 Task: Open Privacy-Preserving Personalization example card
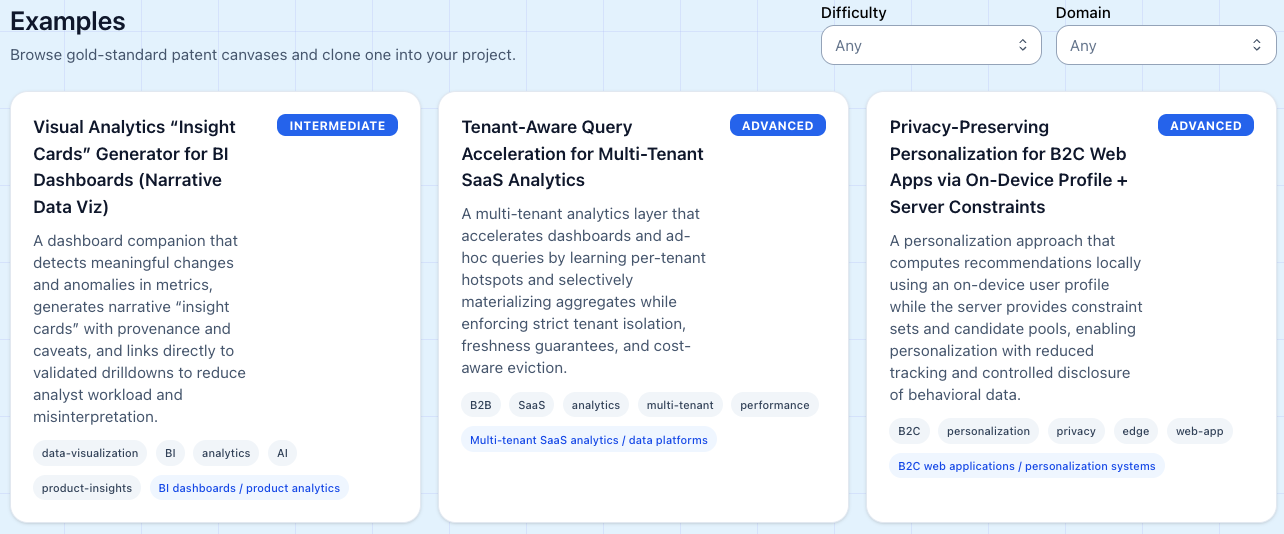click(1009, 167)
